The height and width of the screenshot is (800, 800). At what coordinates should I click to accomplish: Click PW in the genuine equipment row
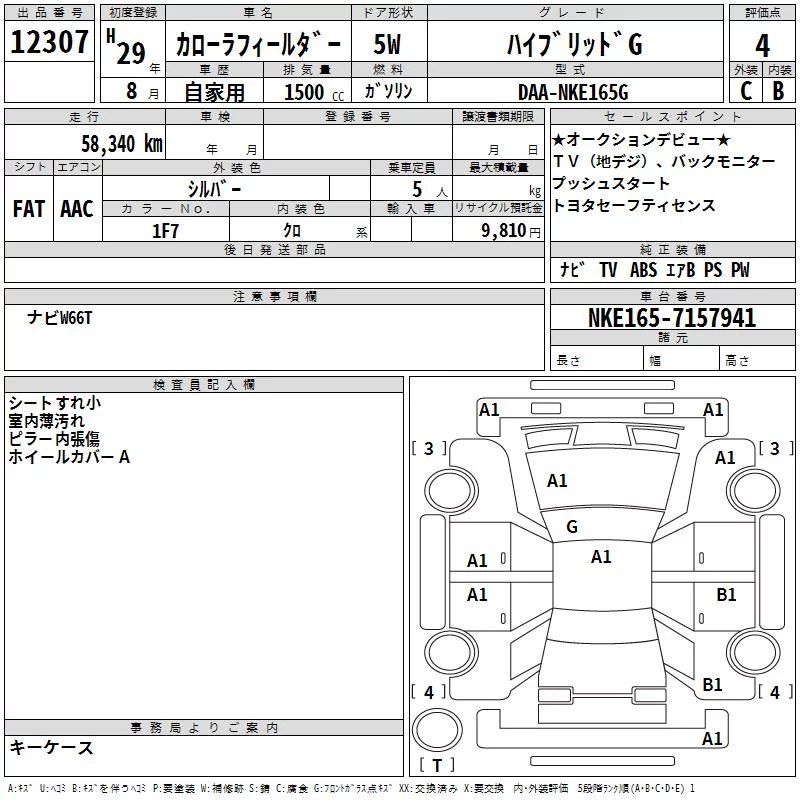tap(740, 269)
